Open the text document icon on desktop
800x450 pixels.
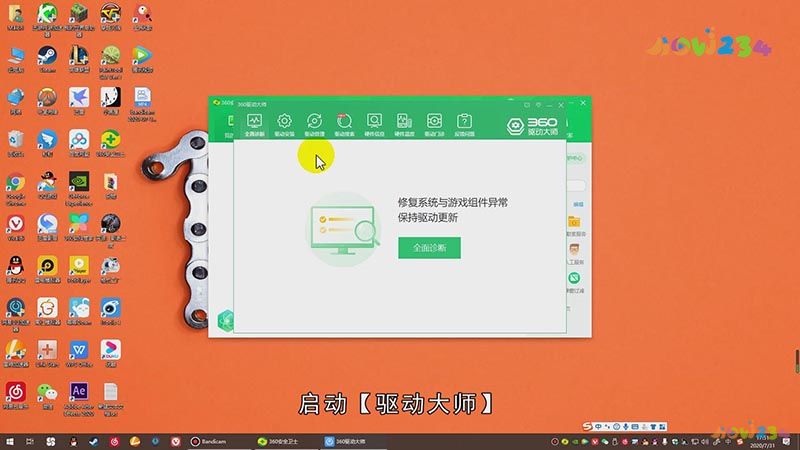click(x=110, y=399)
